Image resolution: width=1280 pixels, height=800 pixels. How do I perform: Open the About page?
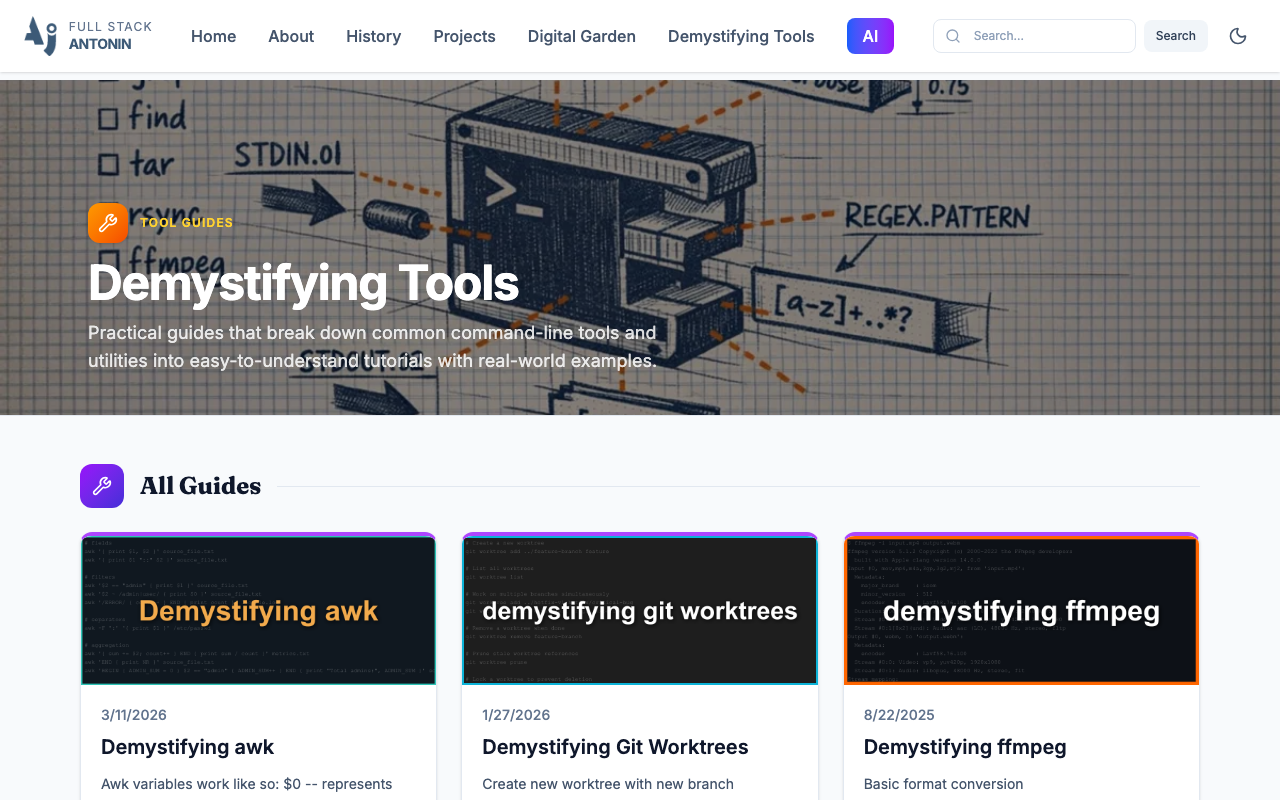[290, 36]
